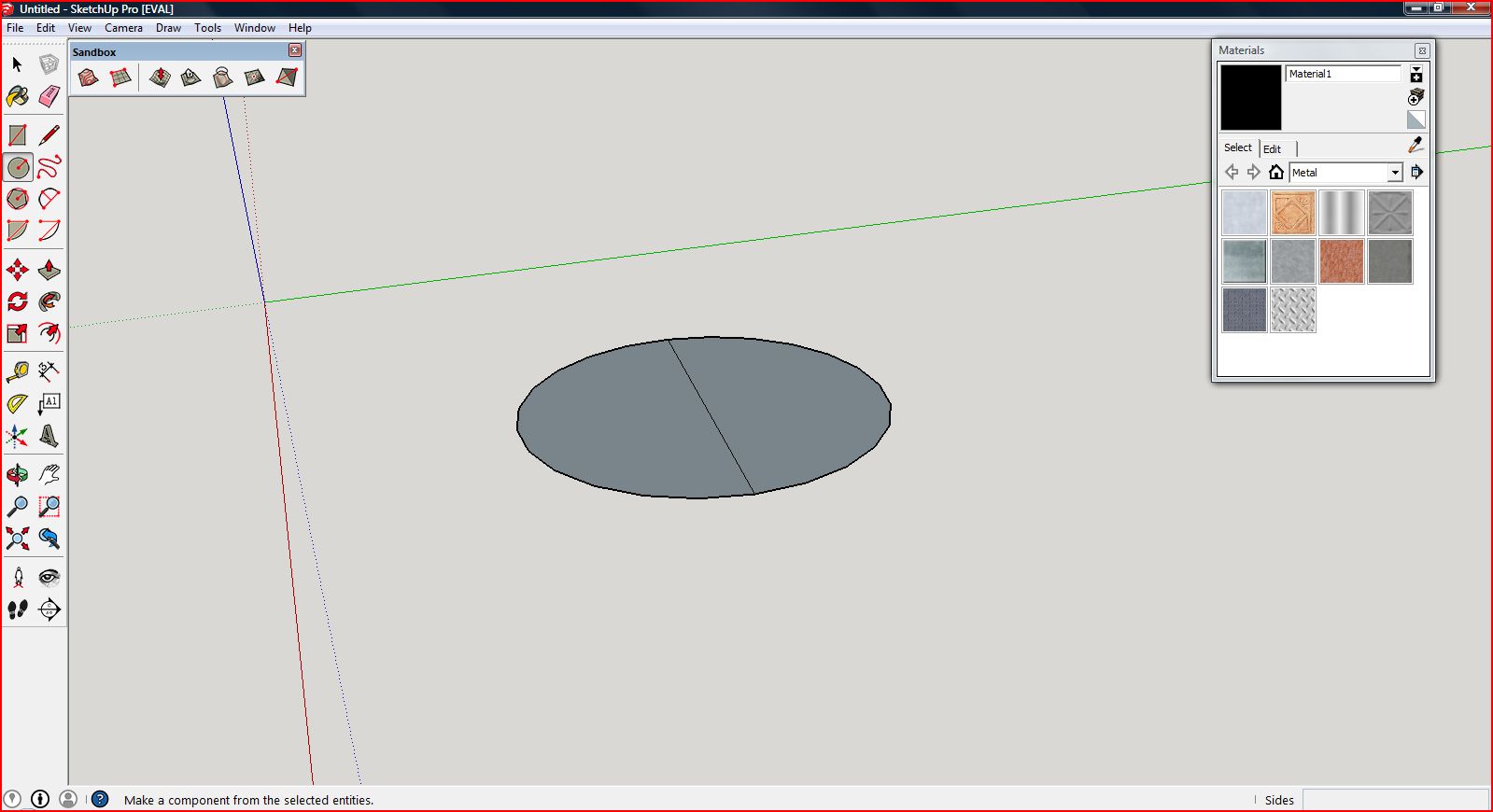Activate the Orbit camera tool
The height and width of the screenshot is (812, 1493).
tap(17, 475)
